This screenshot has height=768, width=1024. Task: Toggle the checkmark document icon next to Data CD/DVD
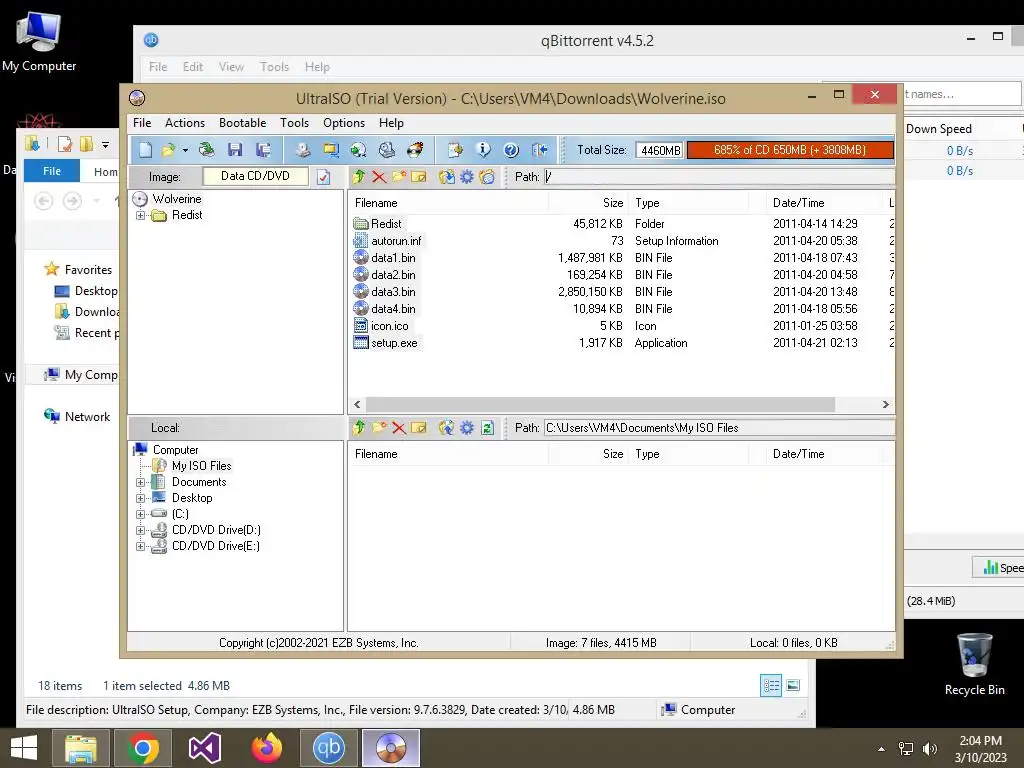323,177
